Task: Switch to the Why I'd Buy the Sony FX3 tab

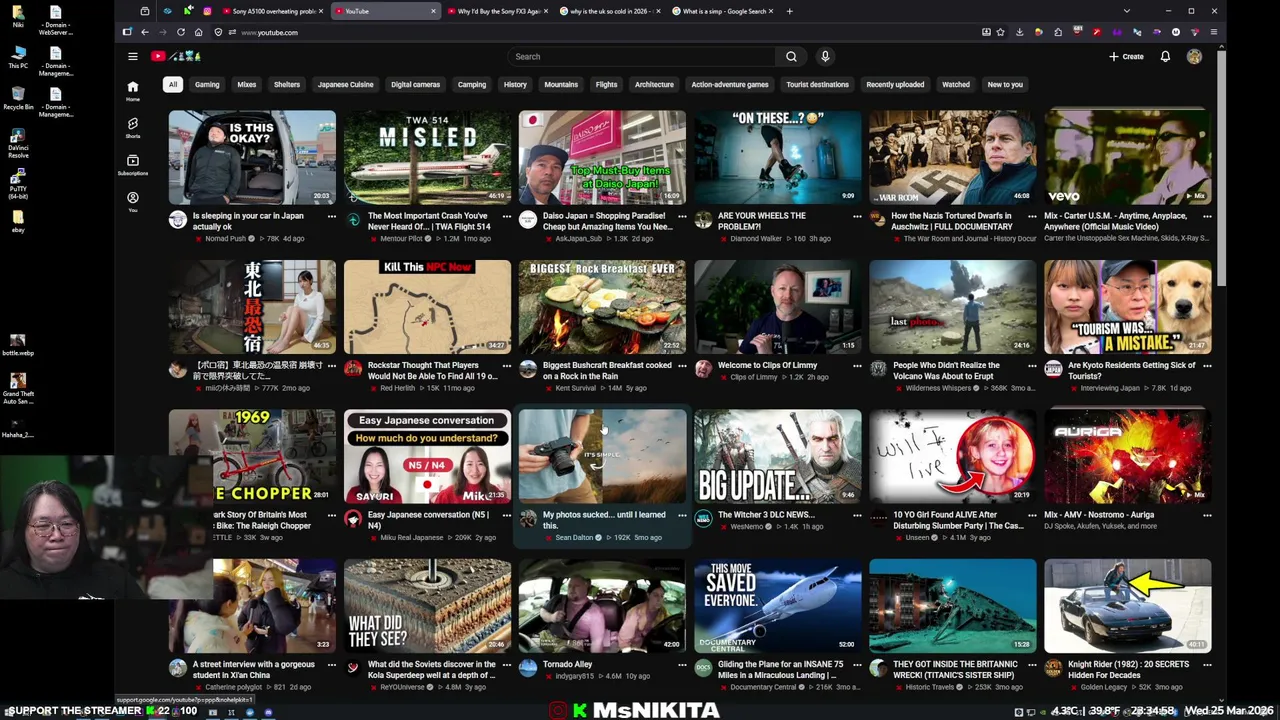Action: (495, 11)
